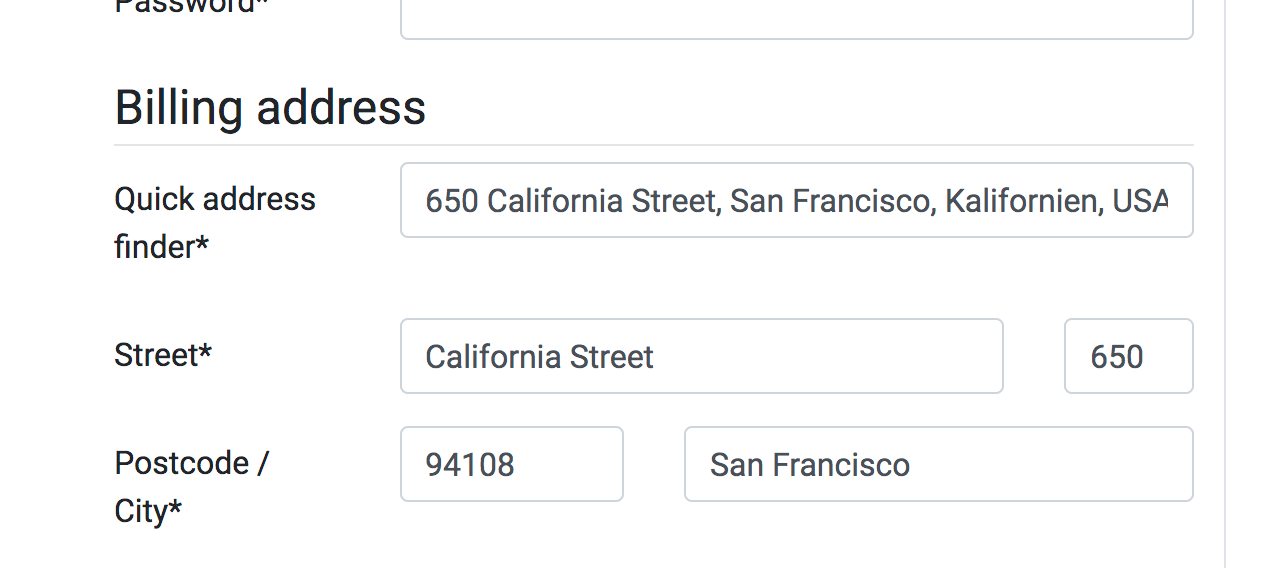Click the "City*" label line
This screenshot has width=1288, height=568.
(148, 511)
